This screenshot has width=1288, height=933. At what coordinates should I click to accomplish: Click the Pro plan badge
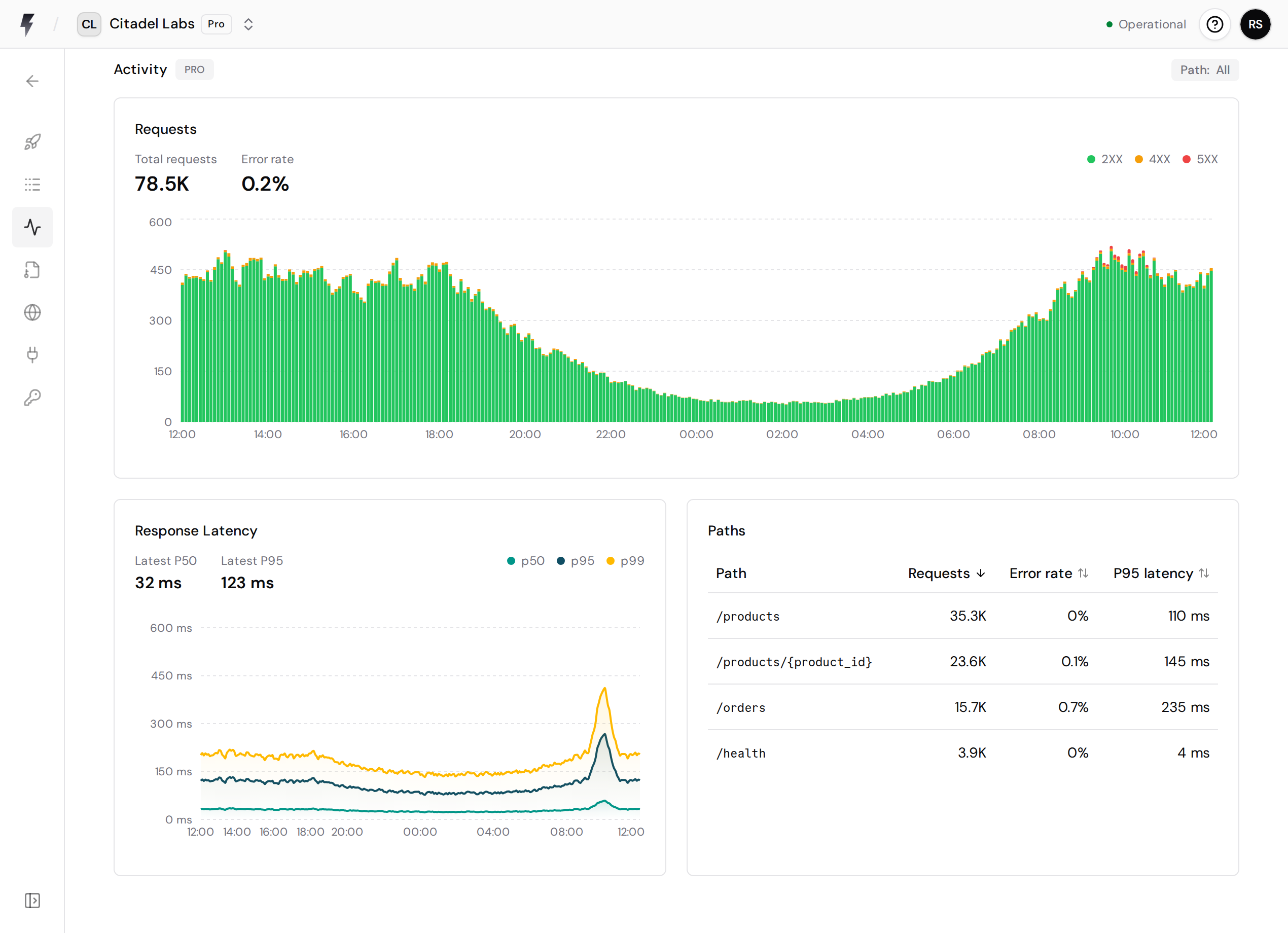click(217, 24)
